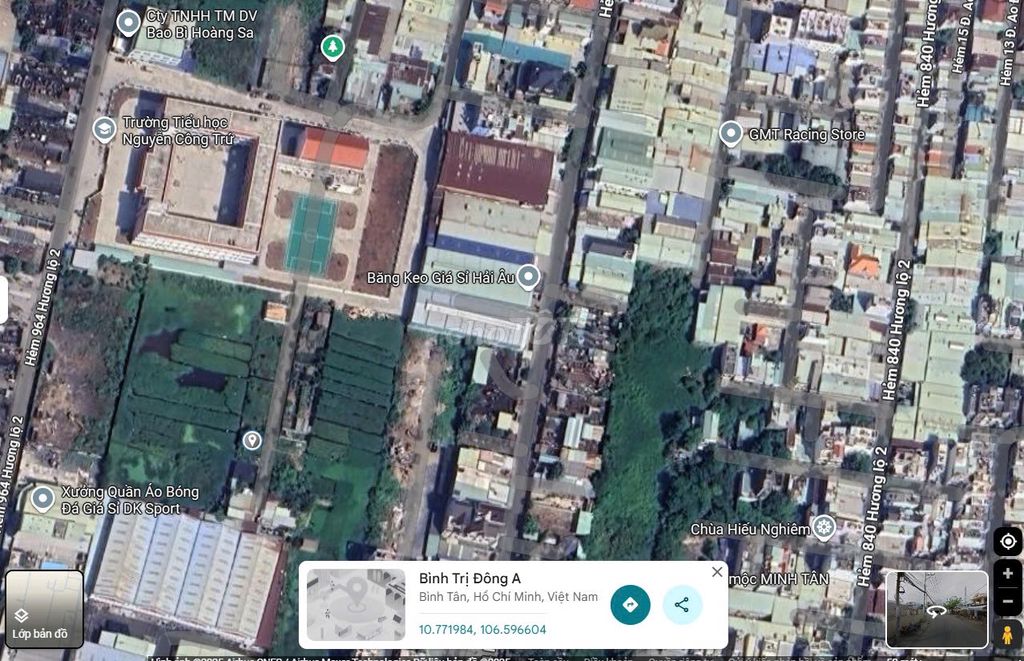Click the my location target button
1024x661 pixels.
click(x=1007, y=541)
